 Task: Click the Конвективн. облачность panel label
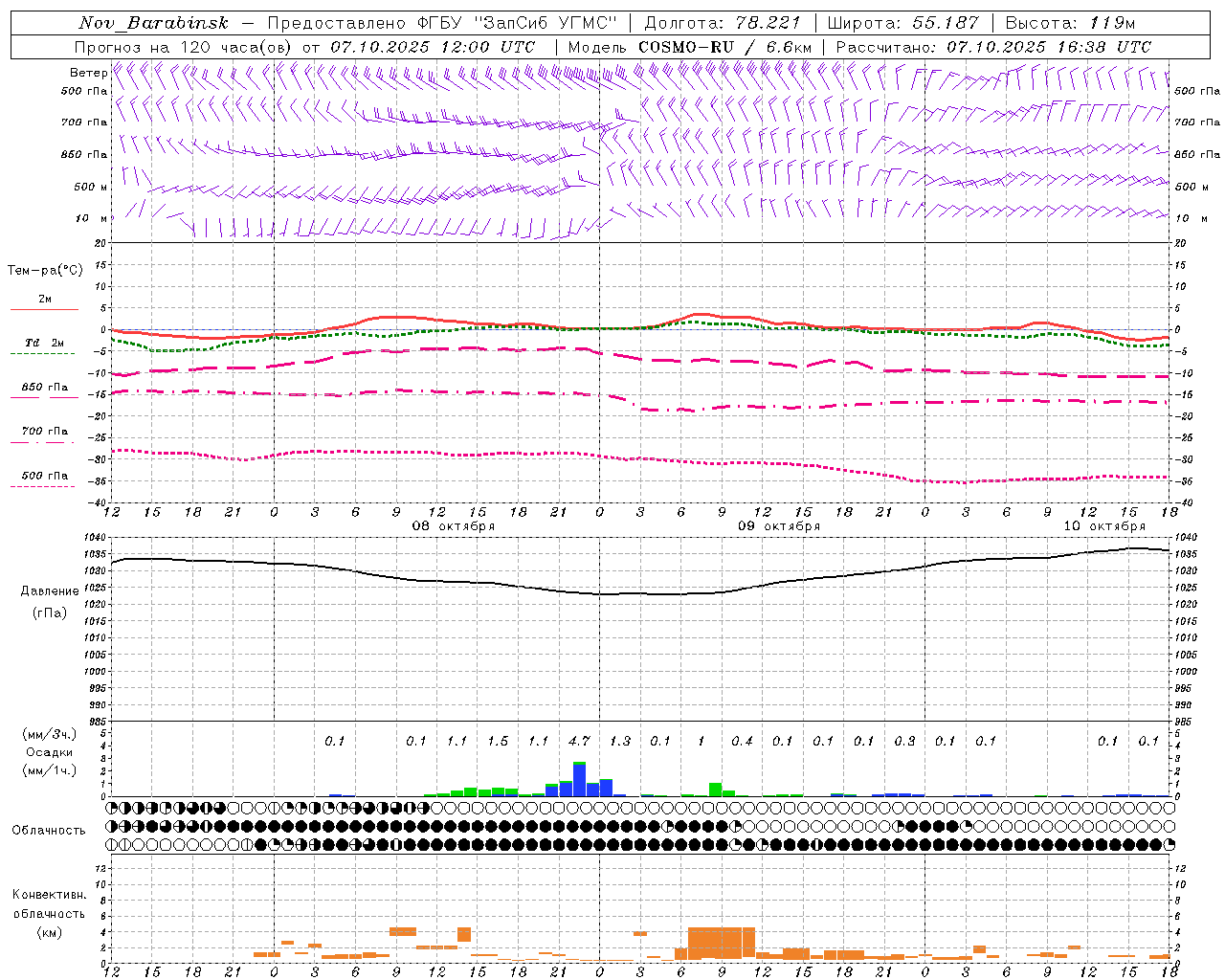(x=49, y=904)
